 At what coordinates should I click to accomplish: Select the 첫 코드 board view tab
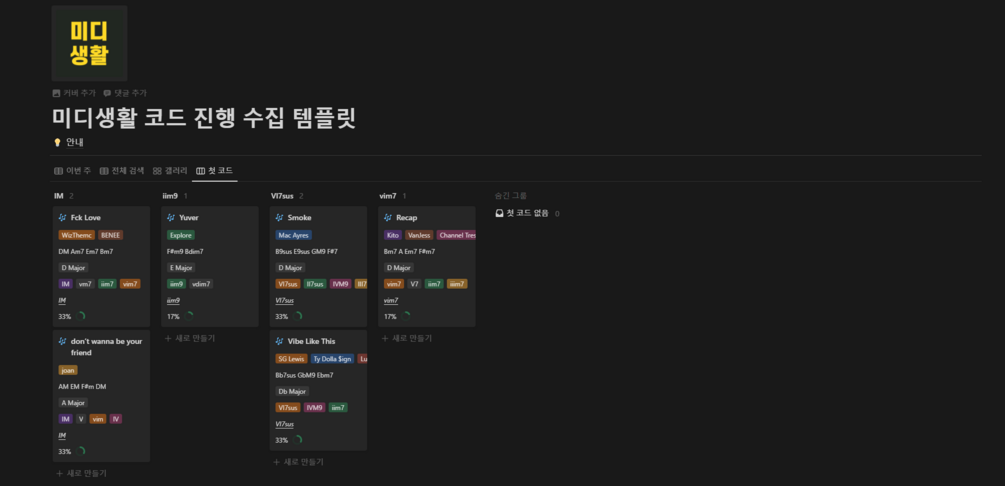[215, 171]
